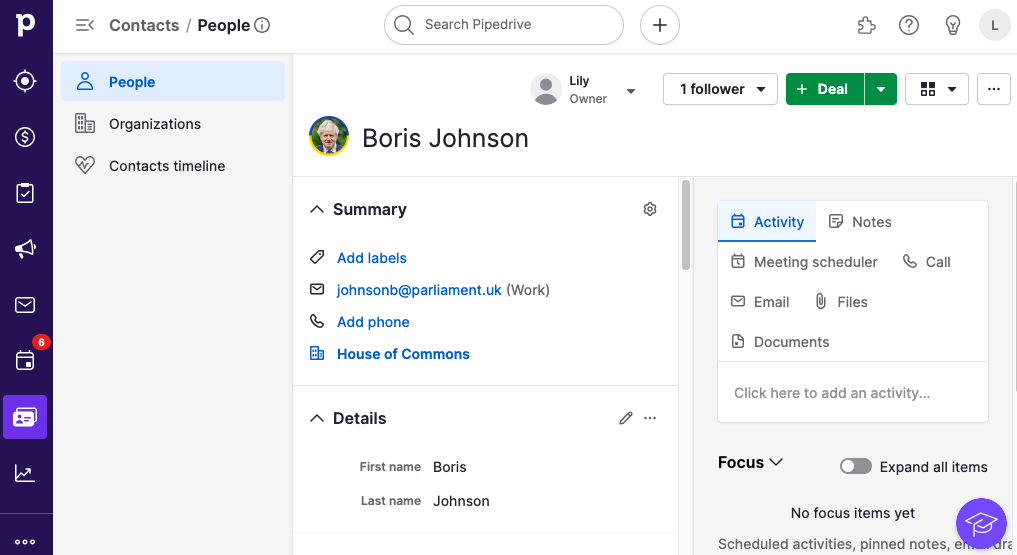
Task: Open the Meeting scheduler tab
Action: pyautogui.click(x=804, y=262)
